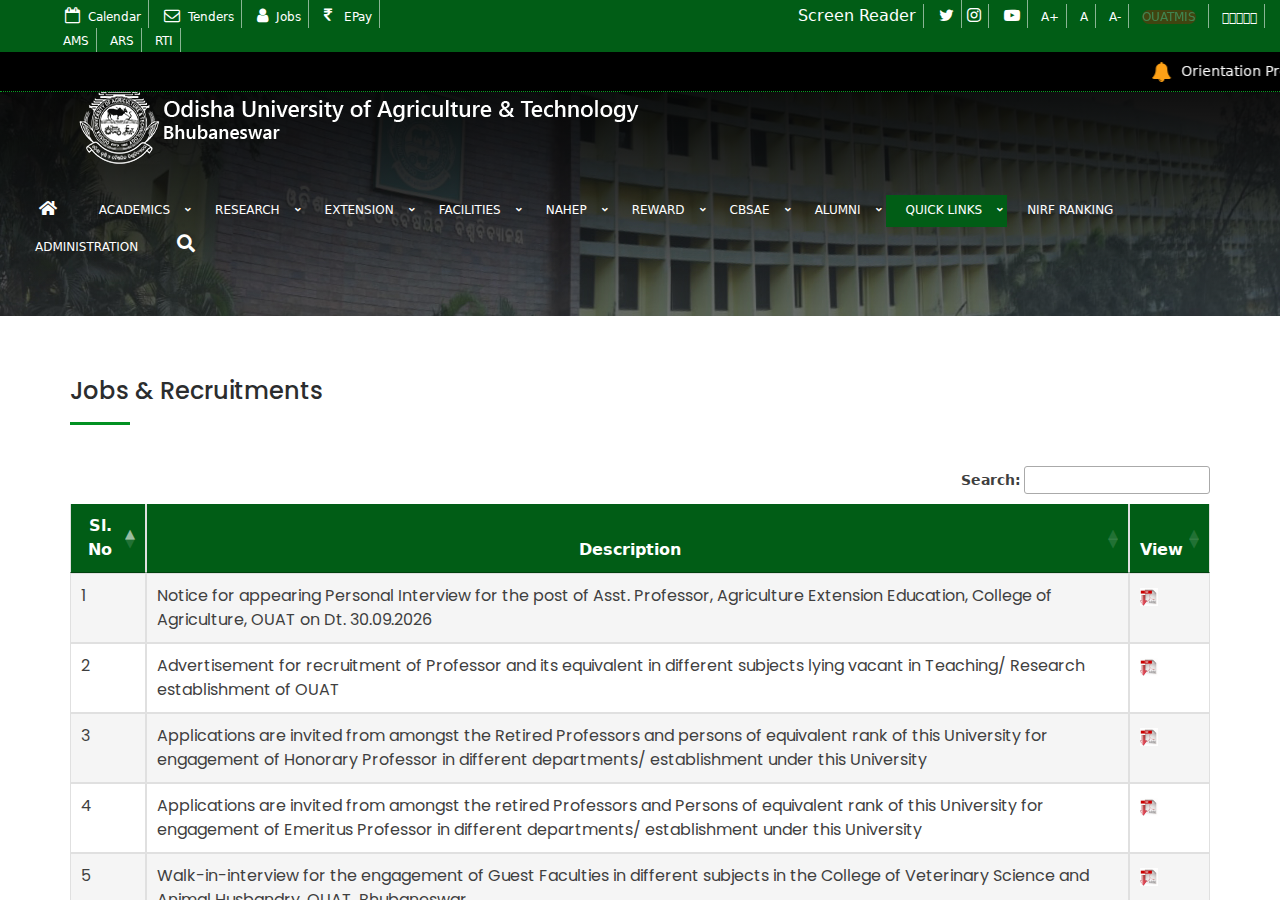Screen dimensions: 1280x900
Task: Open the EPay rupee link
Action: pos(347,16)
